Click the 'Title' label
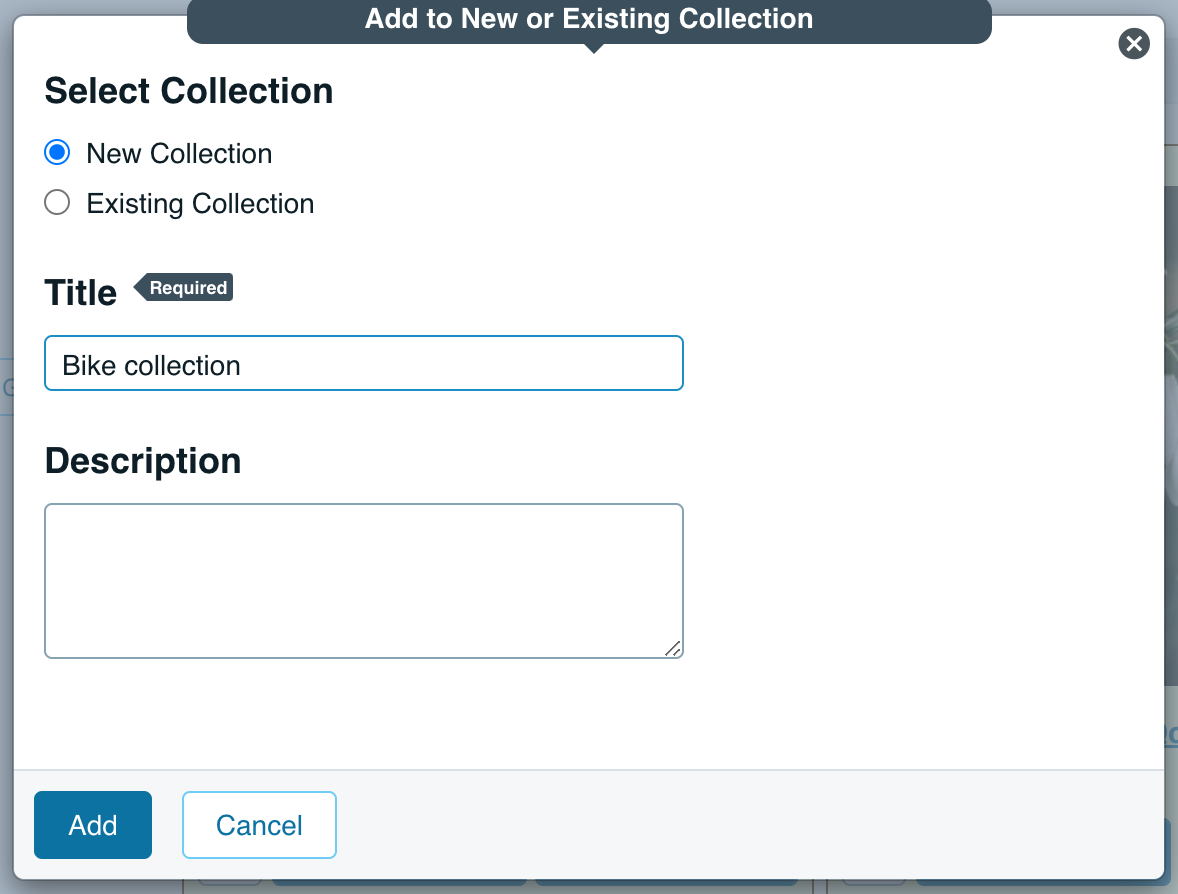 (80, 292)
